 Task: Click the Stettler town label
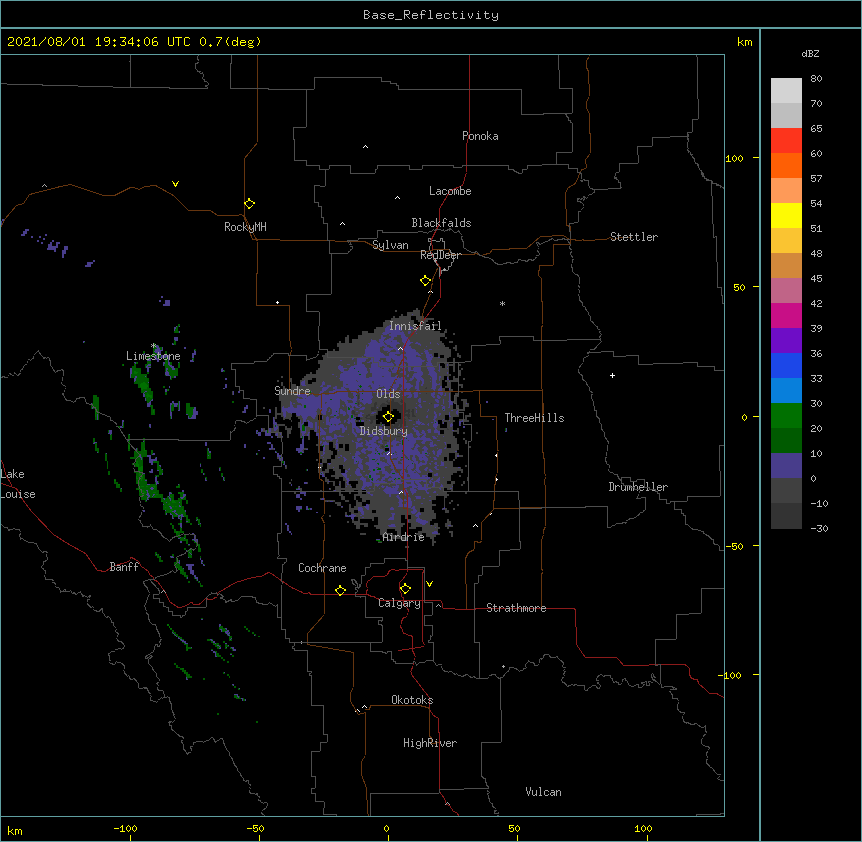634,237
